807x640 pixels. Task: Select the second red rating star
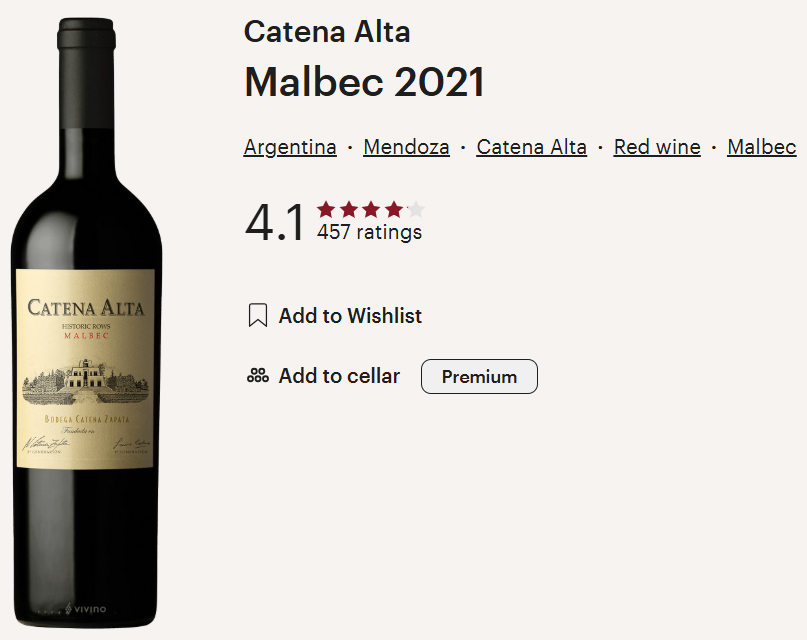point(349,209)
